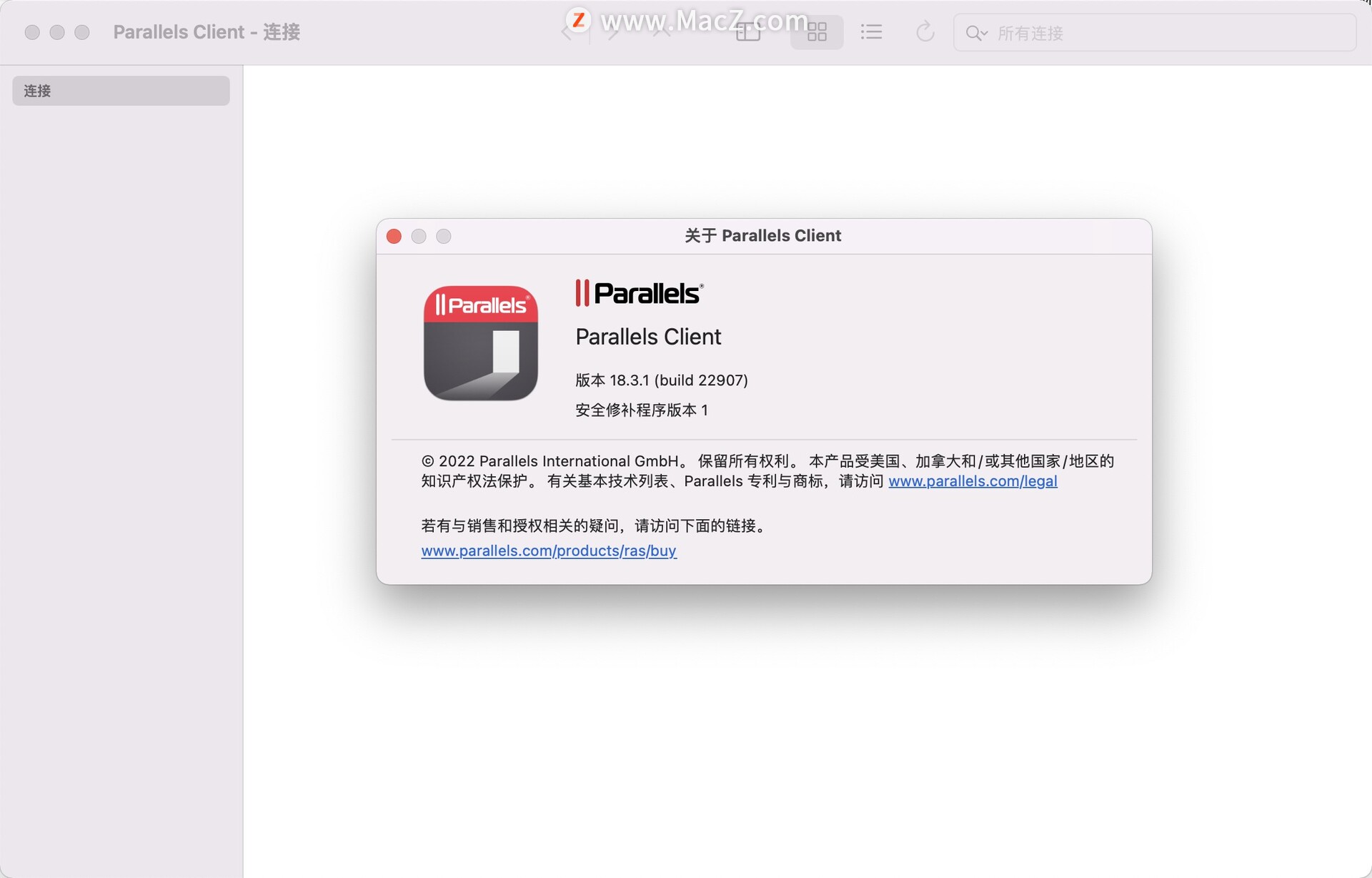
Task: Close the 关于 Parallels Client dialog
Action: tap(394, 236)
